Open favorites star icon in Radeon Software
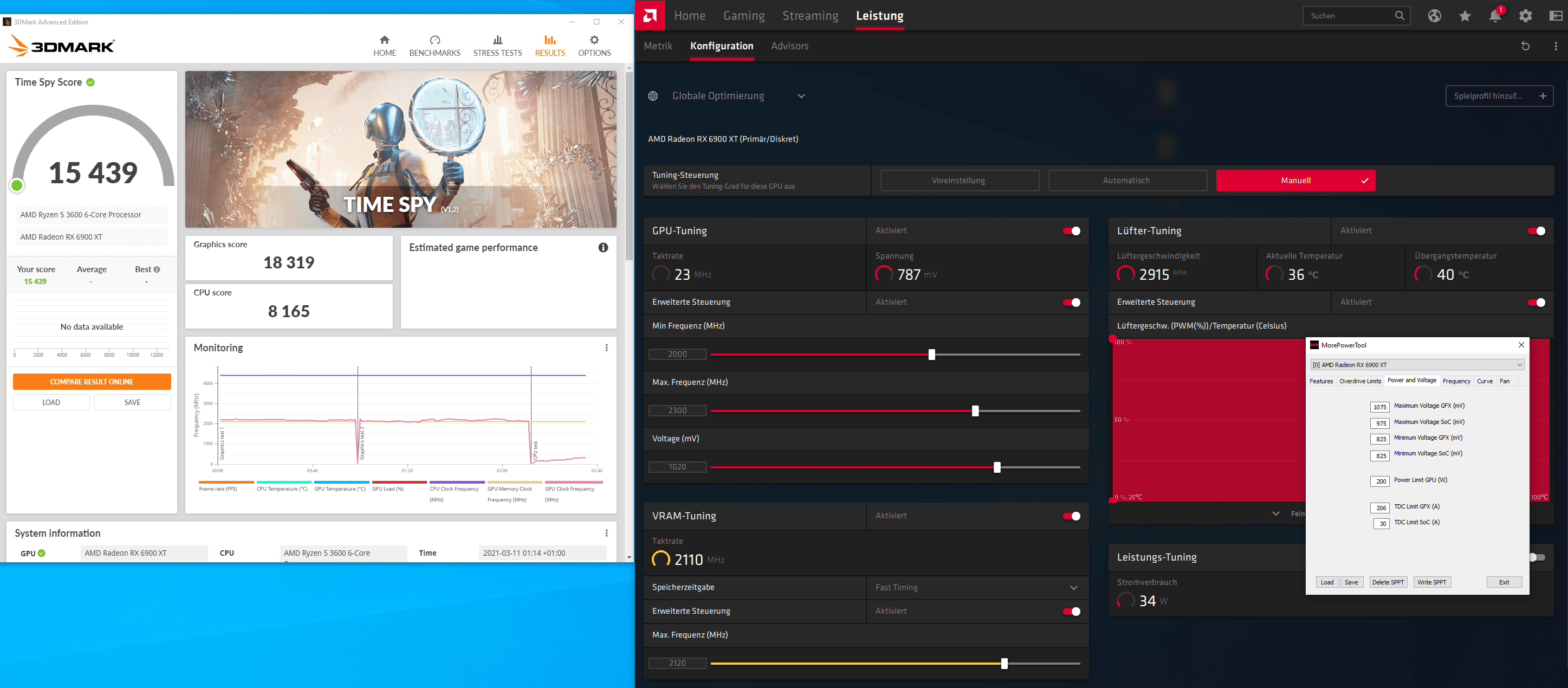The height and width of the screenshot is (688, 1568). pos(1465,16)
